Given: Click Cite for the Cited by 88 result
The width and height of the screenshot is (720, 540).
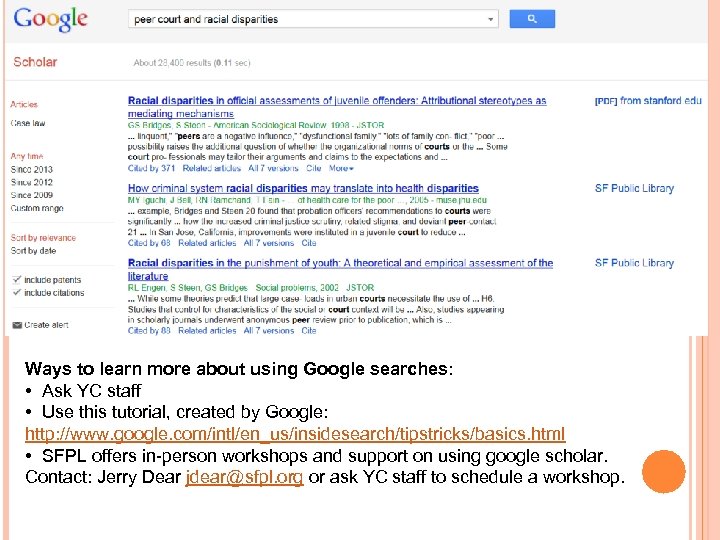Looking at the screenshot, I should [309, 331].
